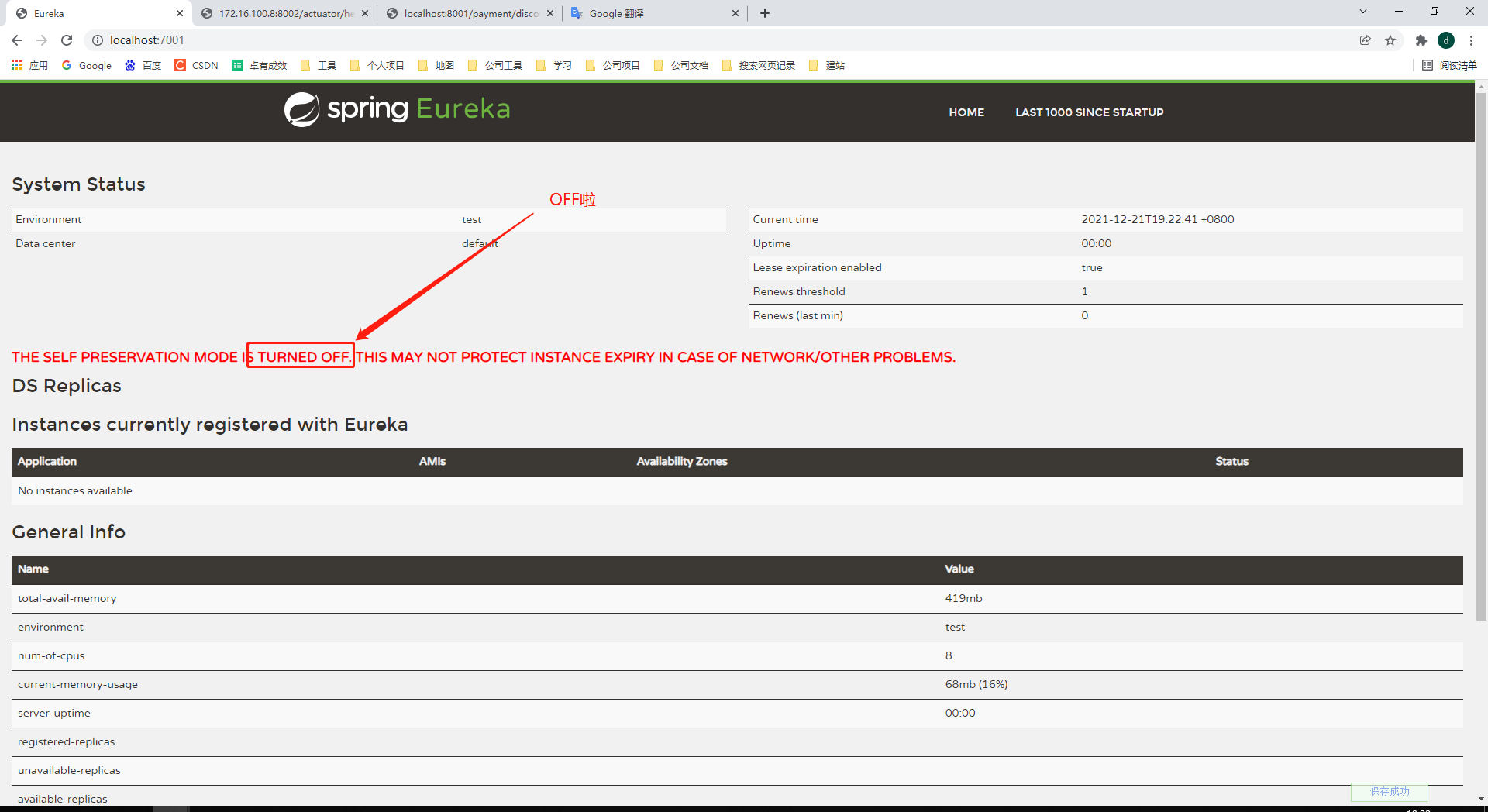Image resolution: width=1488 pixels, height=812 pixels.
Task: Select the Eureka browser tab
Action: click(99, 13)
